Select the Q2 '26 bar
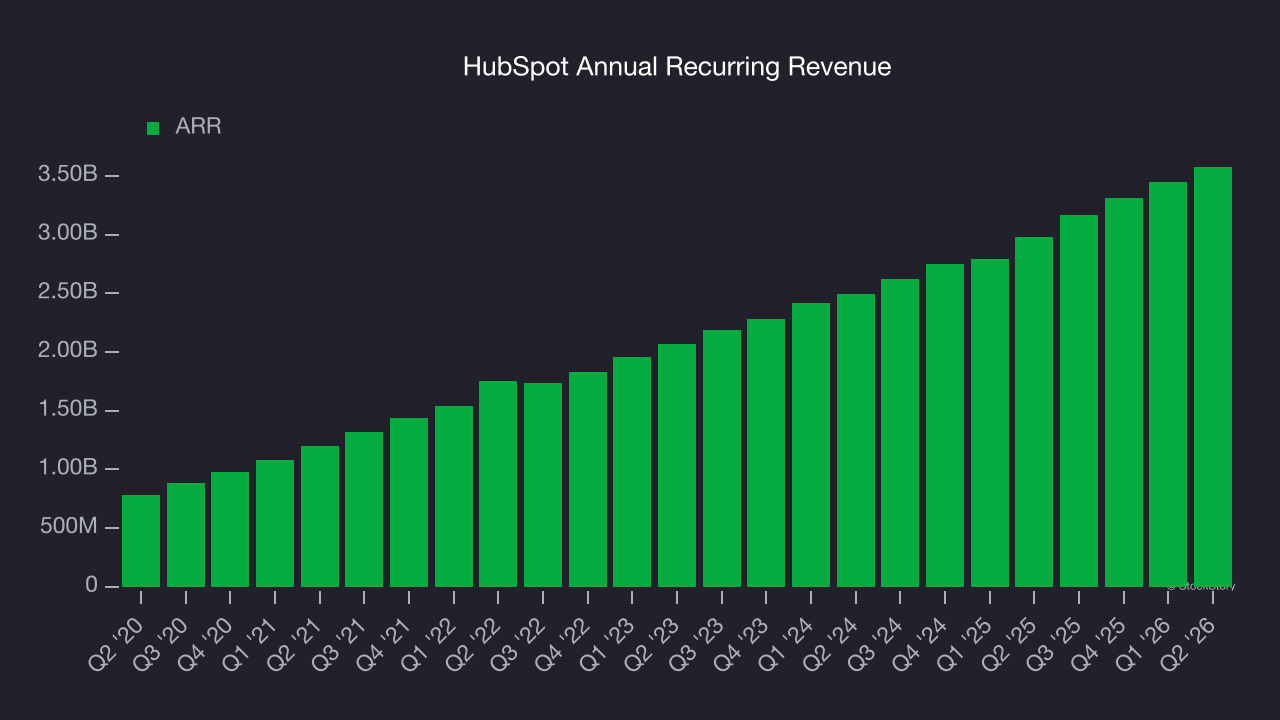 click(x=1213, y=377)
